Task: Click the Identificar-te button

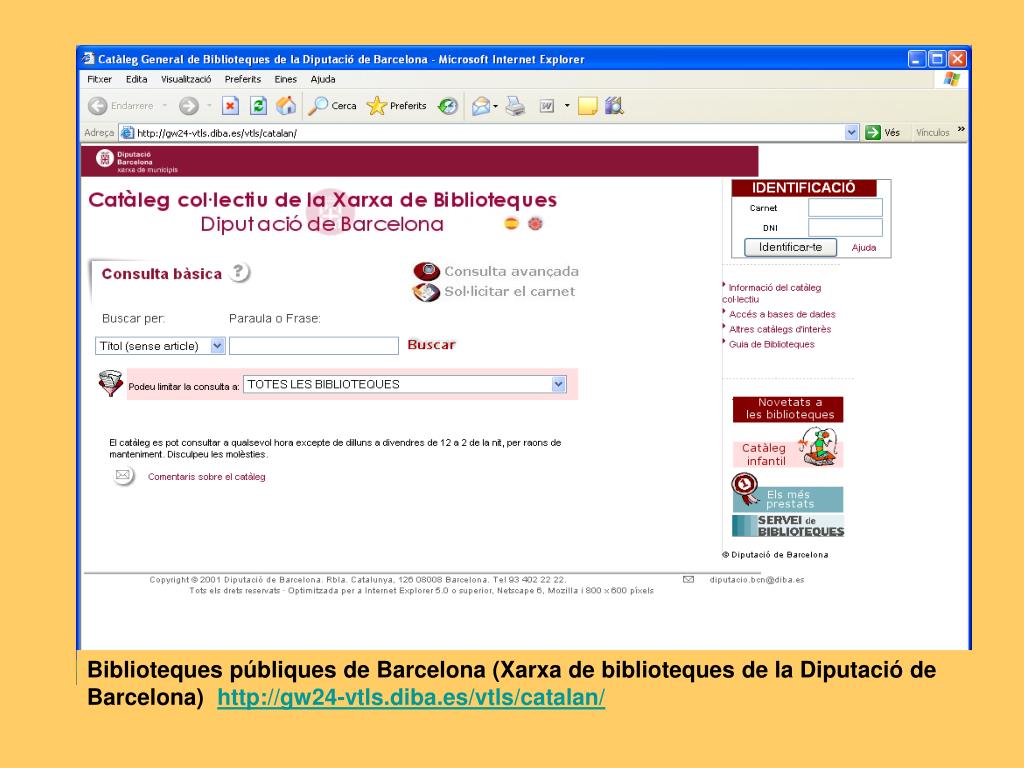Action: click(790, 247)
